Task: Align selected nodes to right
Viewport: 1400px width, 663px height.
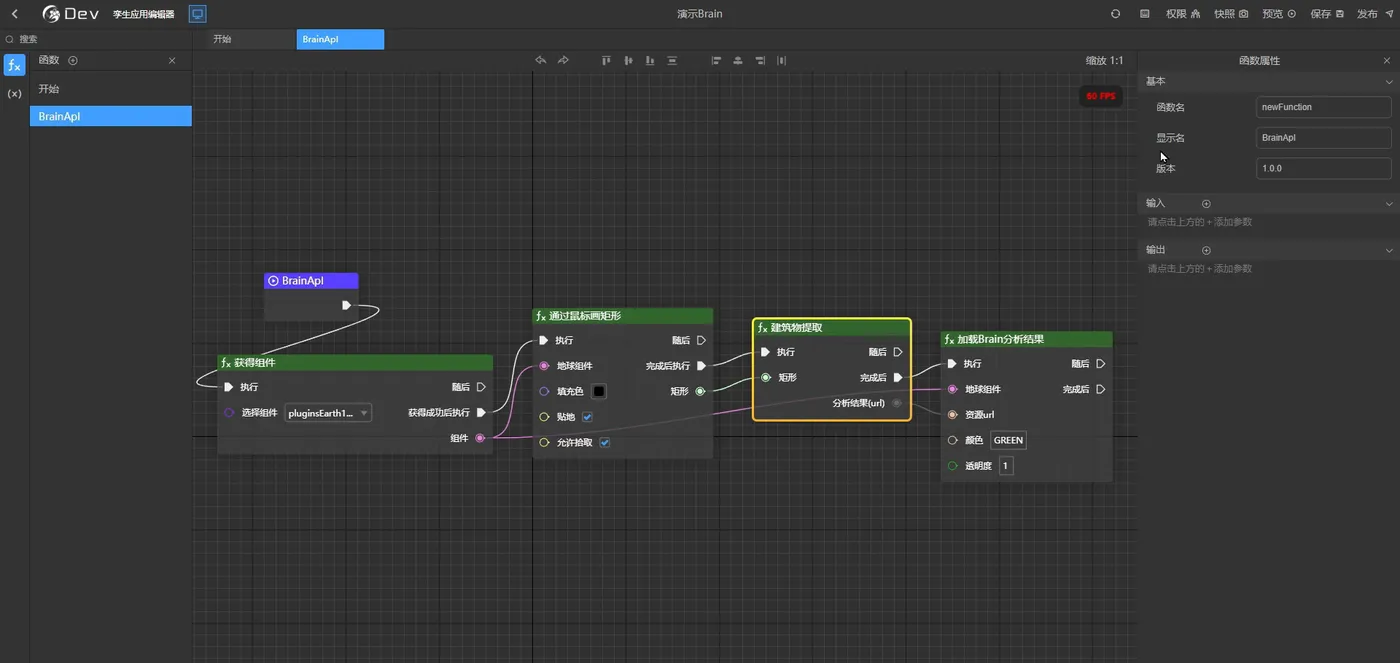Action: 760,61
